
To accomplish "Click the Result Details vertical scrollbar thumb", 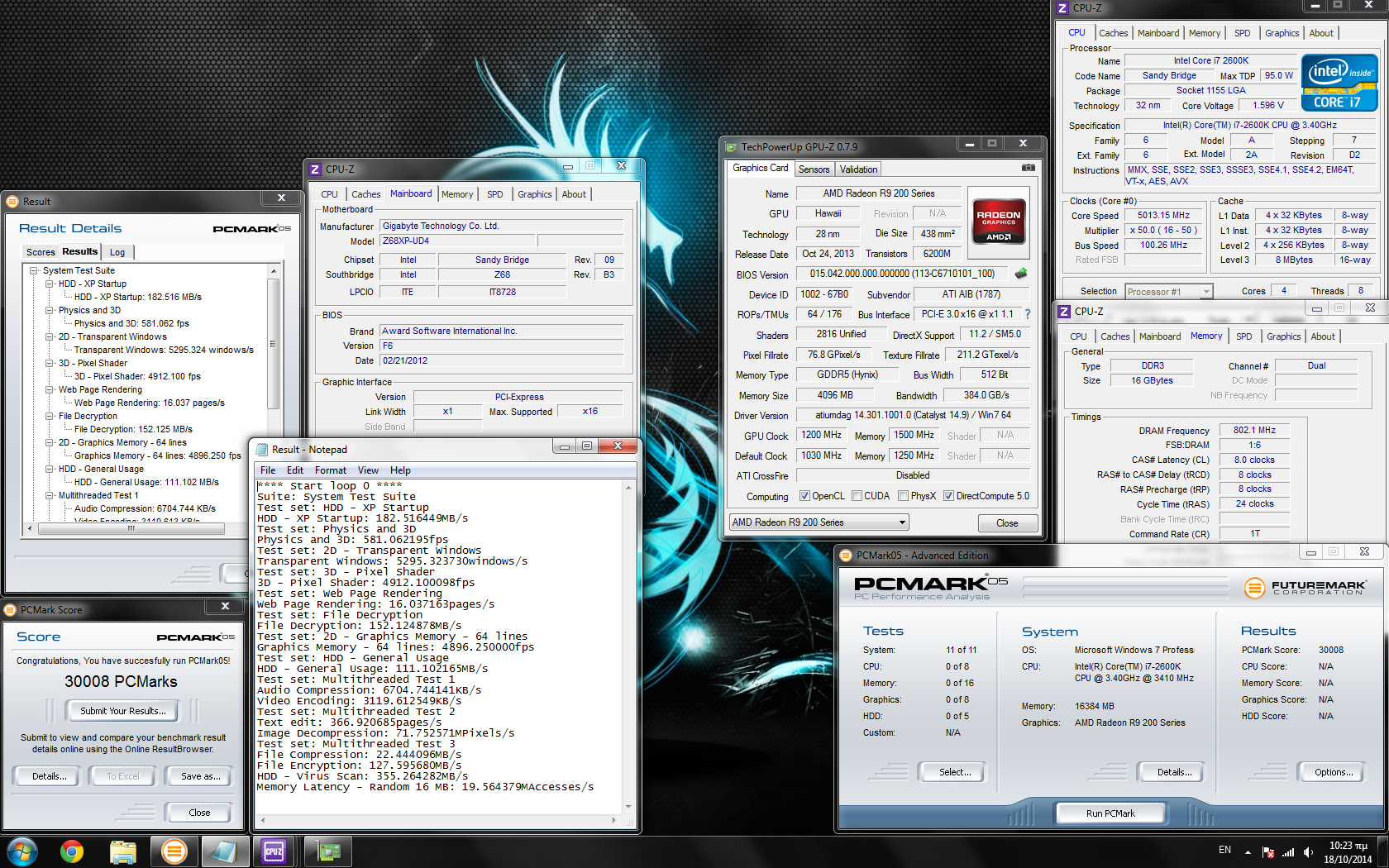I will (x=273, y=343).
